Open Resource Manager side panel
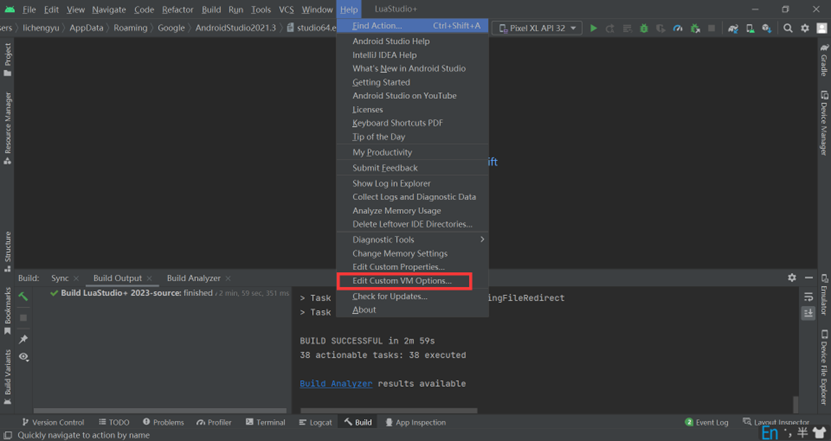The image size is (831, 441). click(7, 128)
